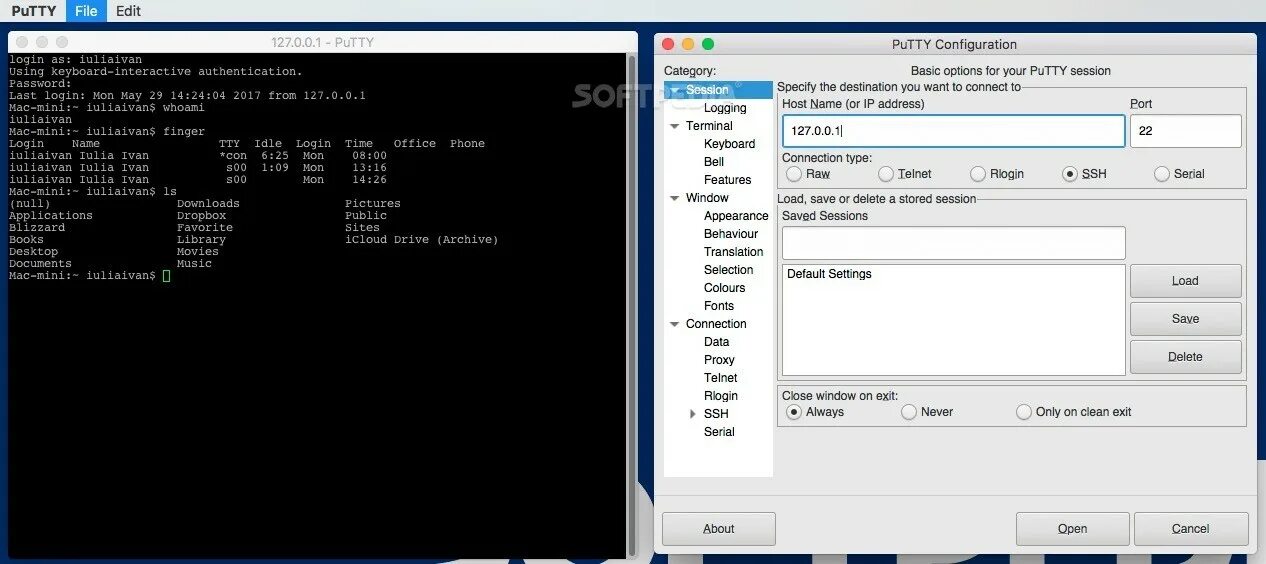
Task: Click 'Dropbox' in terminal listing
Action: (201, 216)
